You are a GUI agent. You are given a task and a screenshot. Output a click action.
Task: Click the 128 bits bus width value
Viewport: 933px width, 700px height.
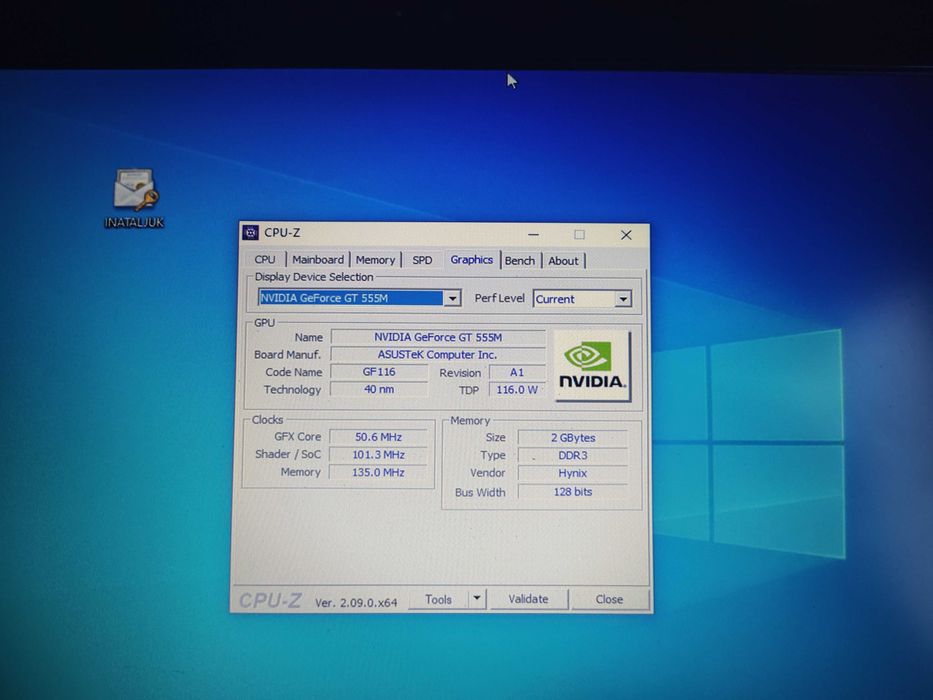(572, 492)
